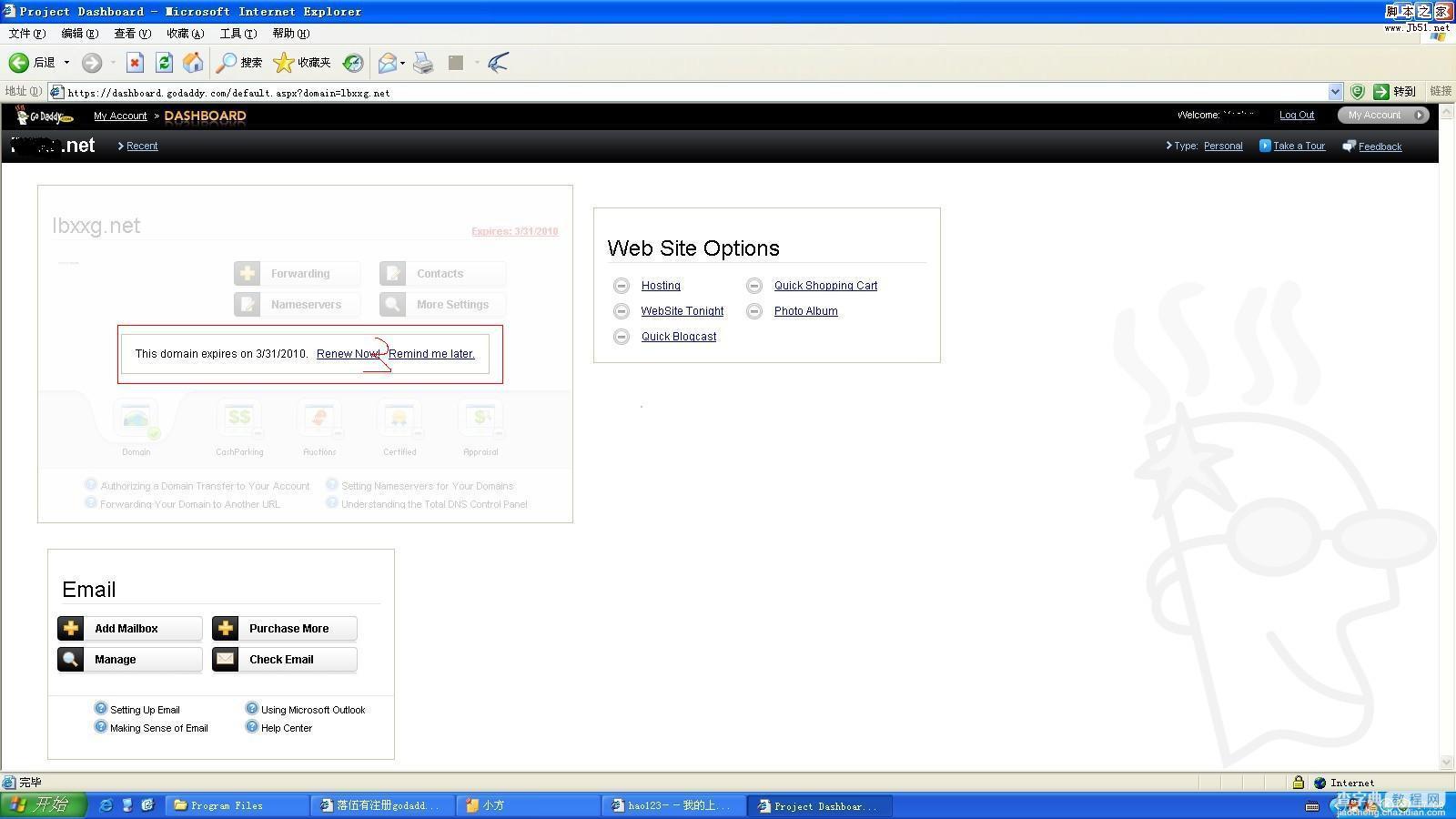Open the History icon in the toolbar
The height and width of the screenshot is (819, 1456).
coord(353,62)
